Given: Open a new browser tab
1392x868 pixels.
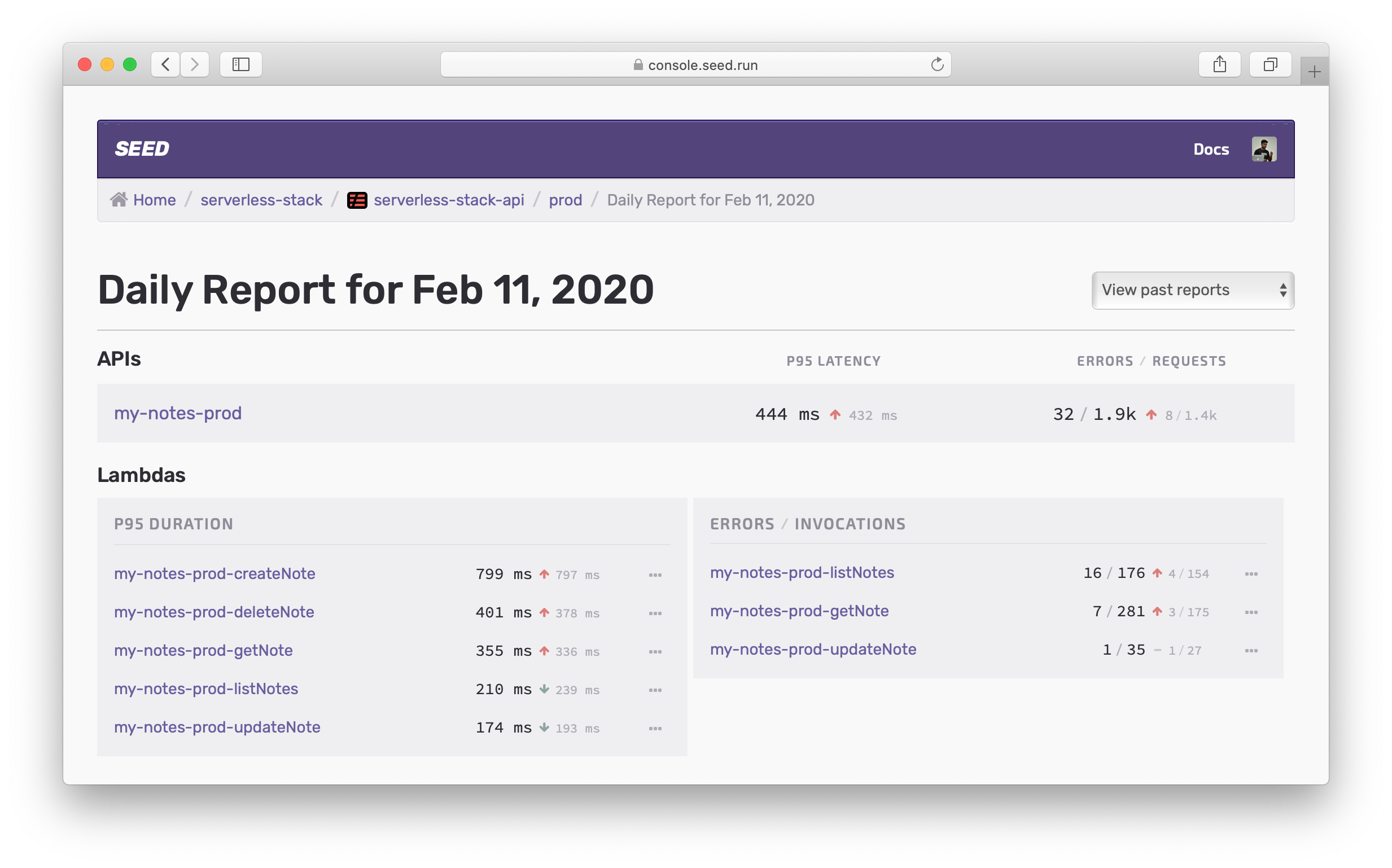Looking at the screenshot, I should [1314, 72].
